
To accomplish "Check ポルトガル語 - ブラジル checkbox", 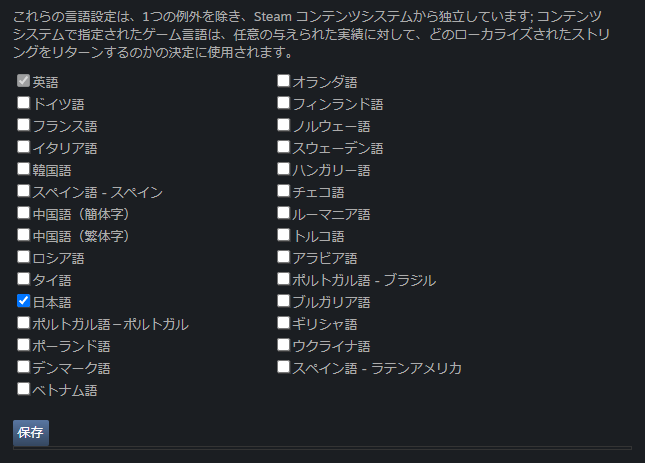I will click(x=284, y=278).
